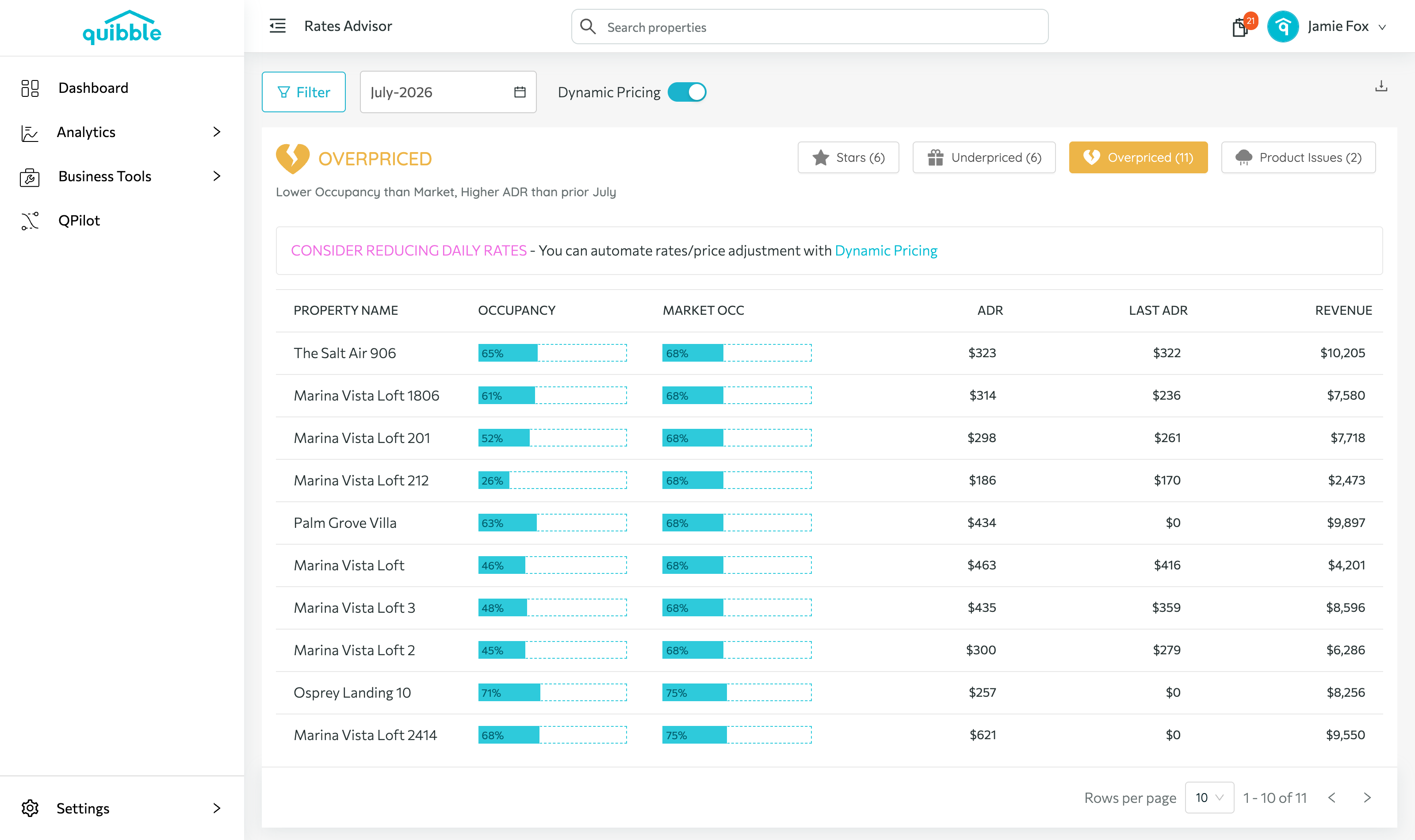Click $236 last ADR value

[x=1166, y=396]
